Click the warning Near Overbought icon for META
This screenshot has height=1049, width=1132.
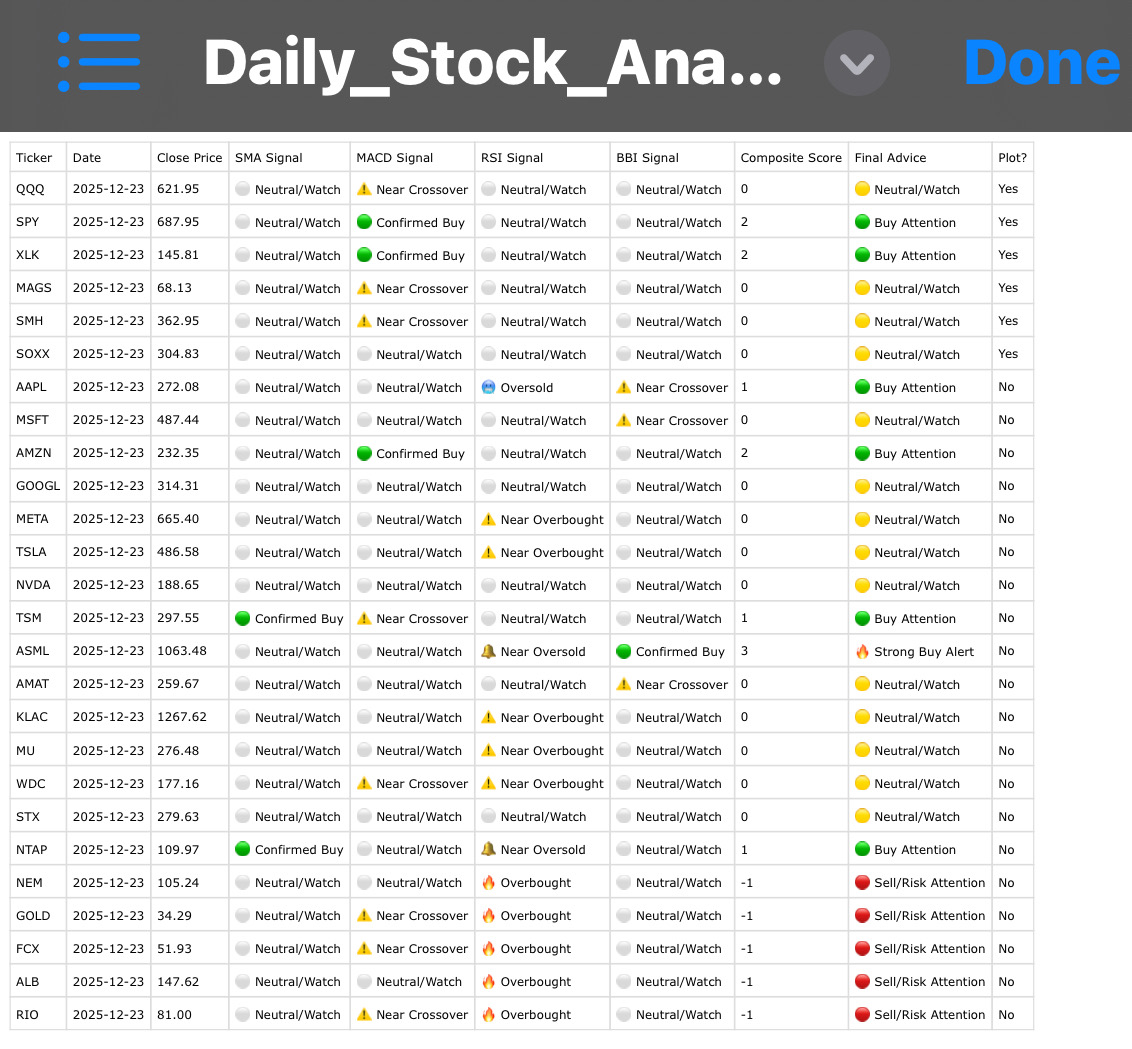click(x=489, y=519)
